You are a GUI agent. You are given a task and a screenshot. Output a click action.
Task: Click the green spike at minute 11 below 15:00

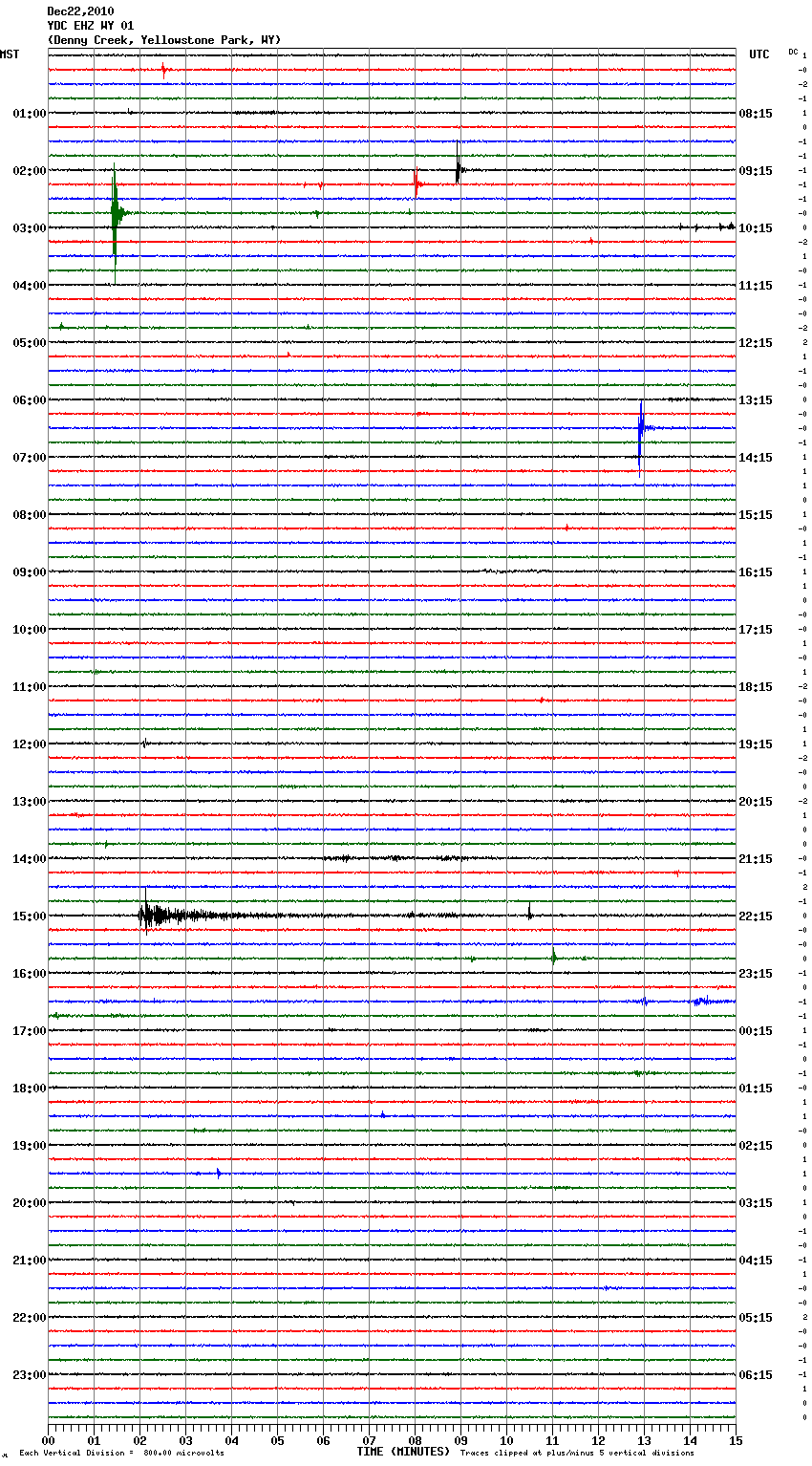pos(553,957)
